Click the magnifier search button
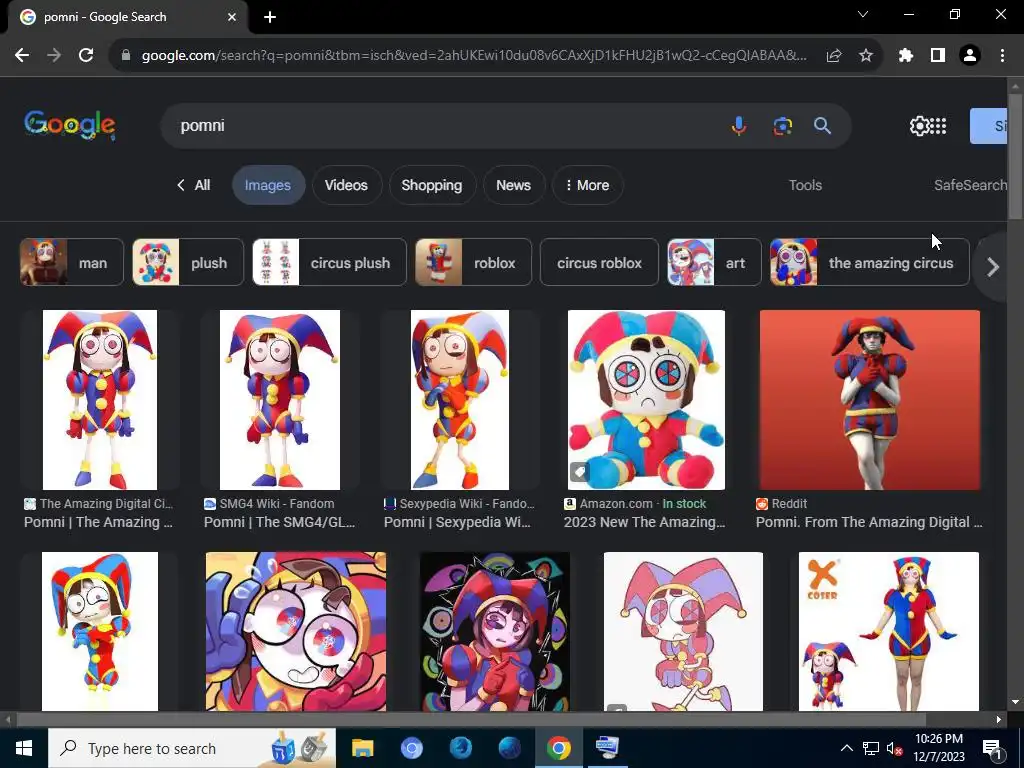 pyautogui.click(x=822, y=125)
